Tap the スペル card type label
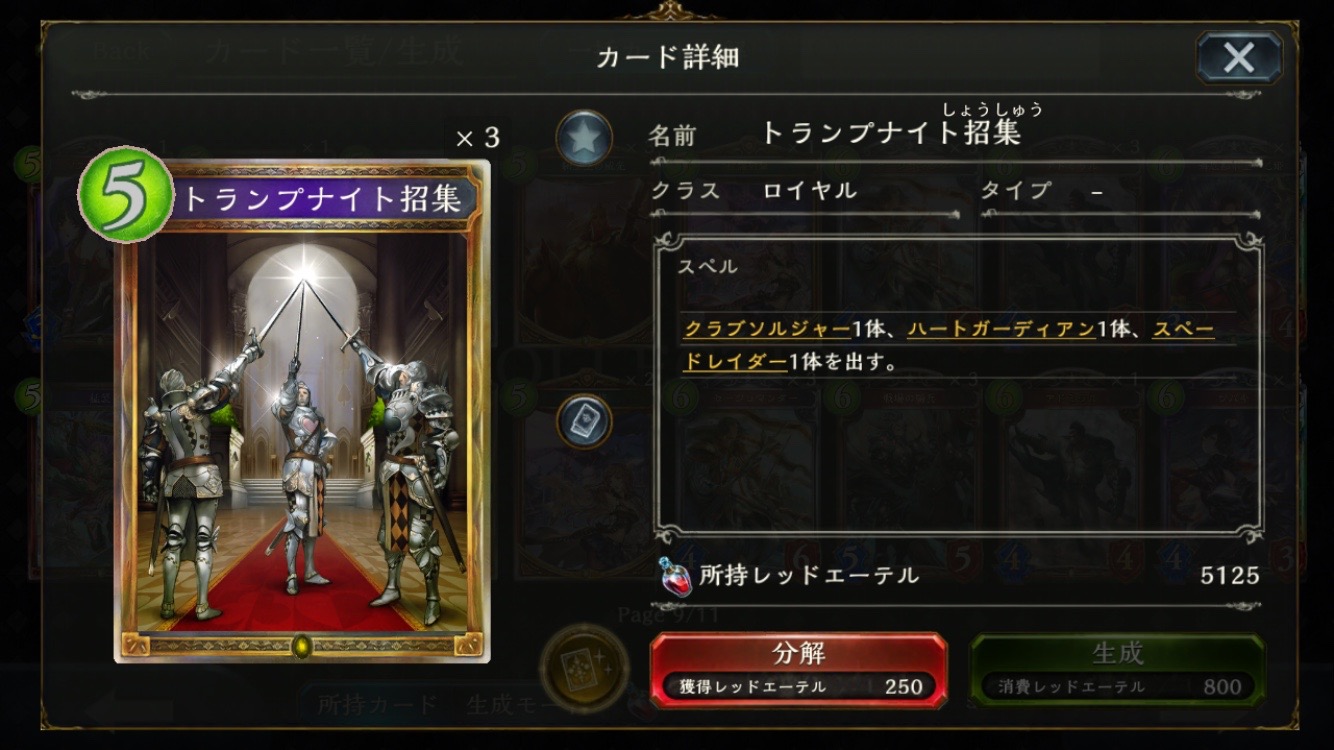Viewport: 1334px width, 750px height. coord(707,267)
